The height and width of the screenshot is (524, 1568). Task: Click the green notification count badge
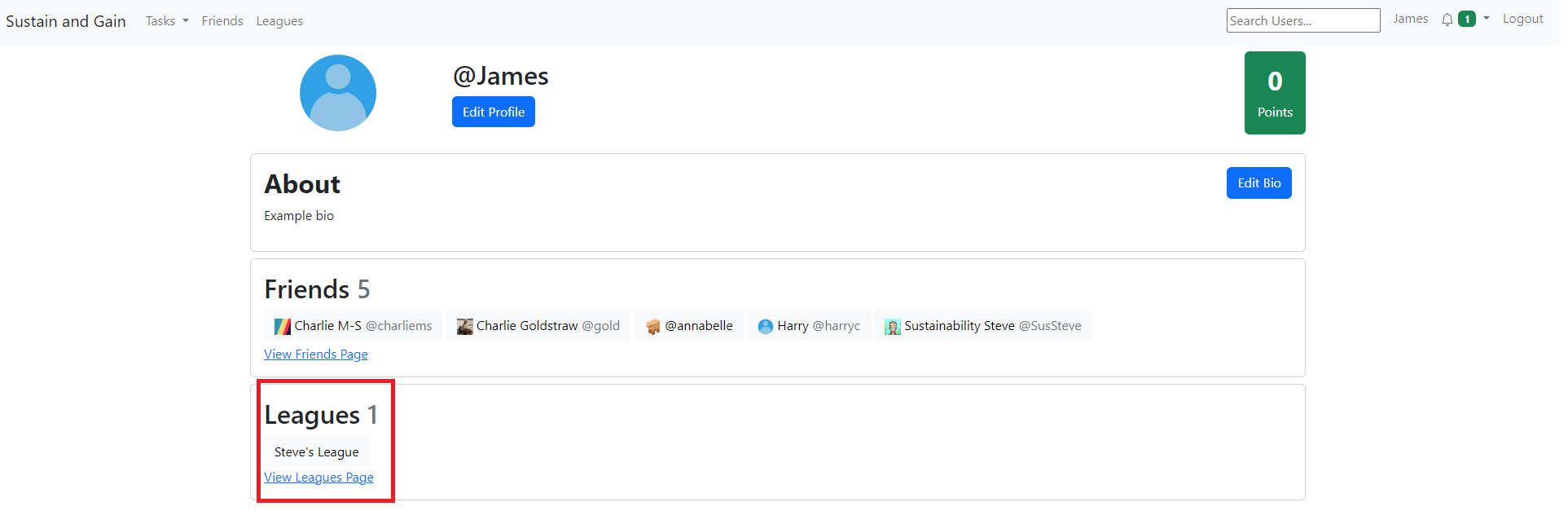click(1466, 20)
